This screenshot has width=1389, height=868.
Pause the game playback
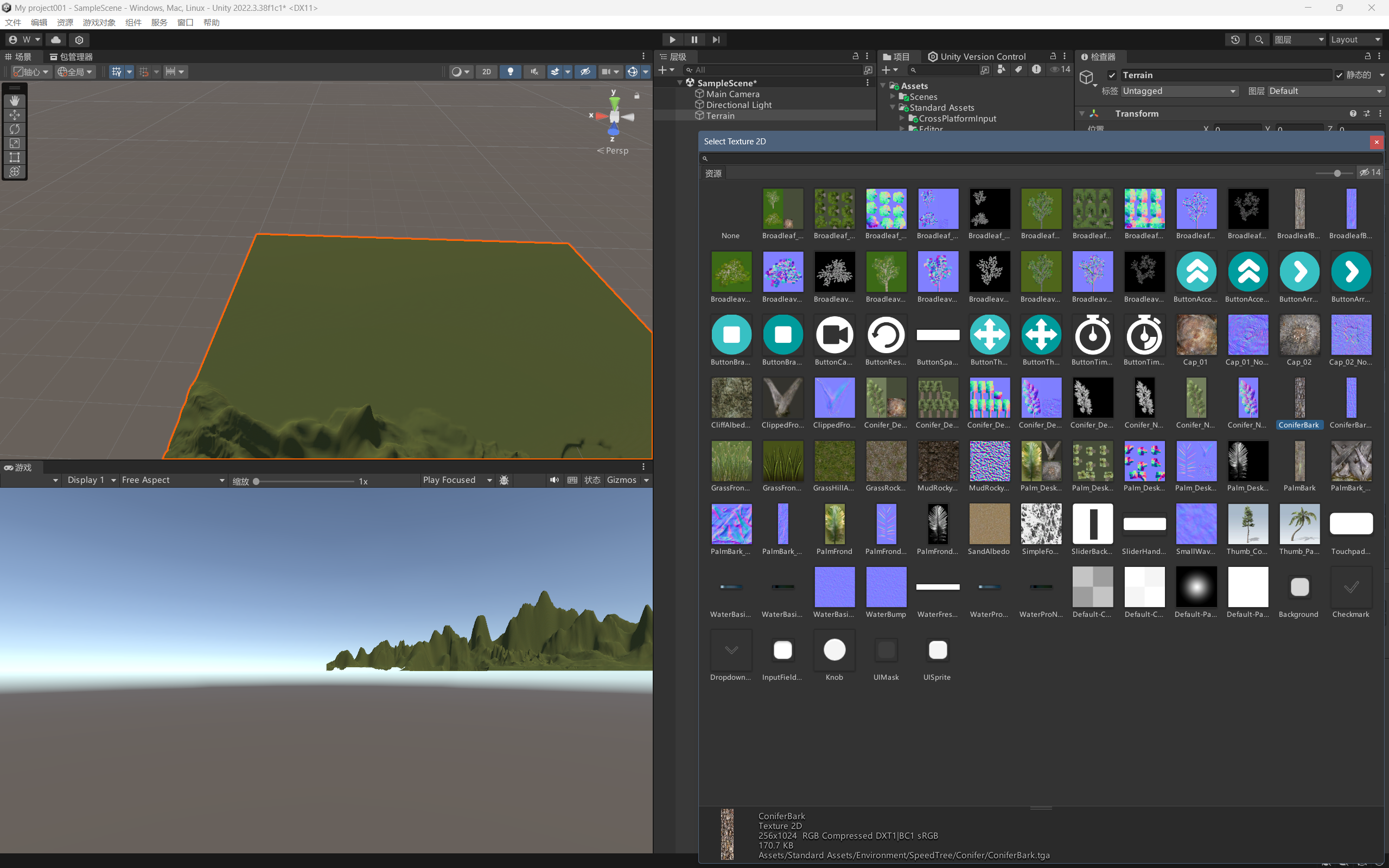click(x=694, y=40)
